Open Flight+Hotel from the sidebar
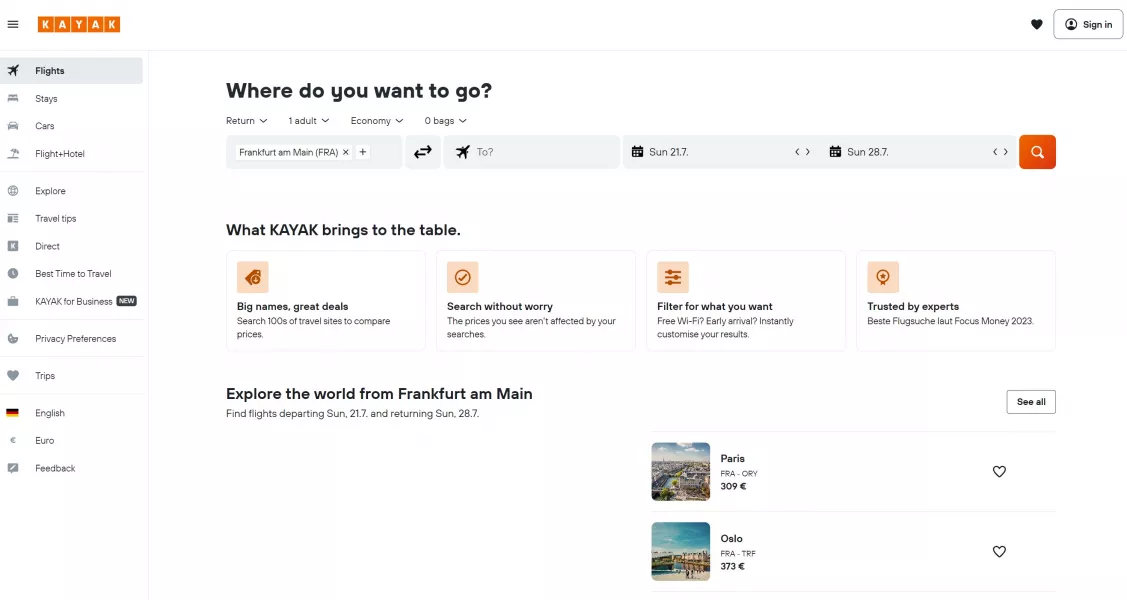 (71, 154)
